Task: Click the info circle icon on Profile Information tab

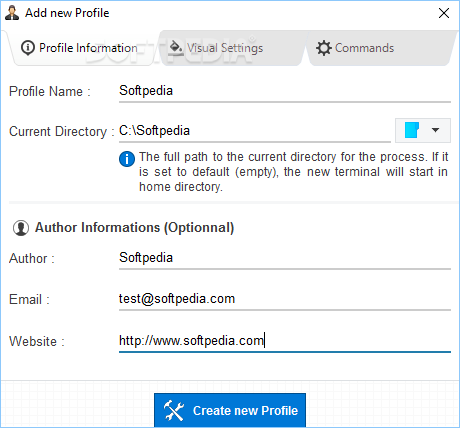Action: click(x=28, y=48)
